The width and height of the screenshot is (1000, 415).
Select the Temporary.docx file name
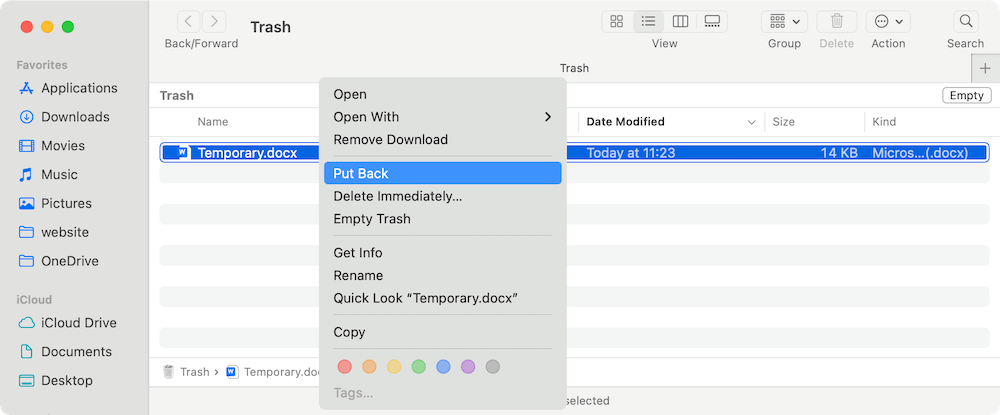pos(247,153)
